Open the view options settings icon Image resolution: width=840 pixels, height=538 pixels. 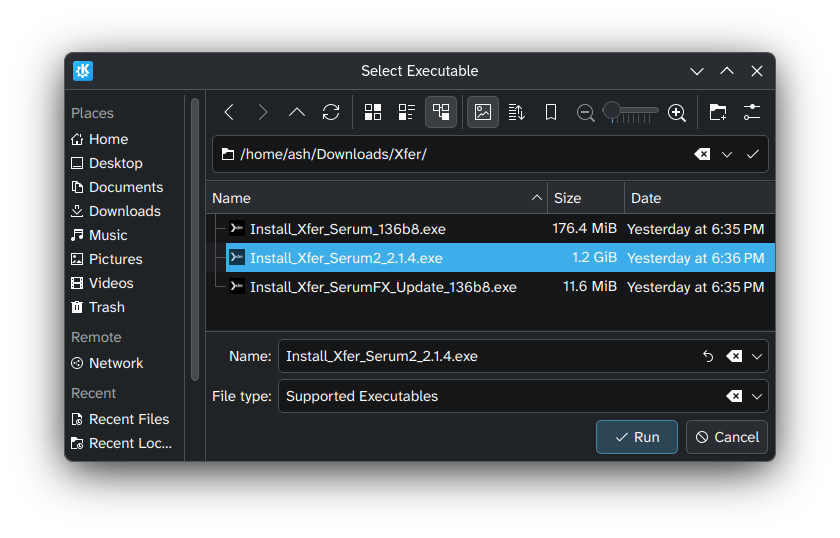[x=752, y=112]
